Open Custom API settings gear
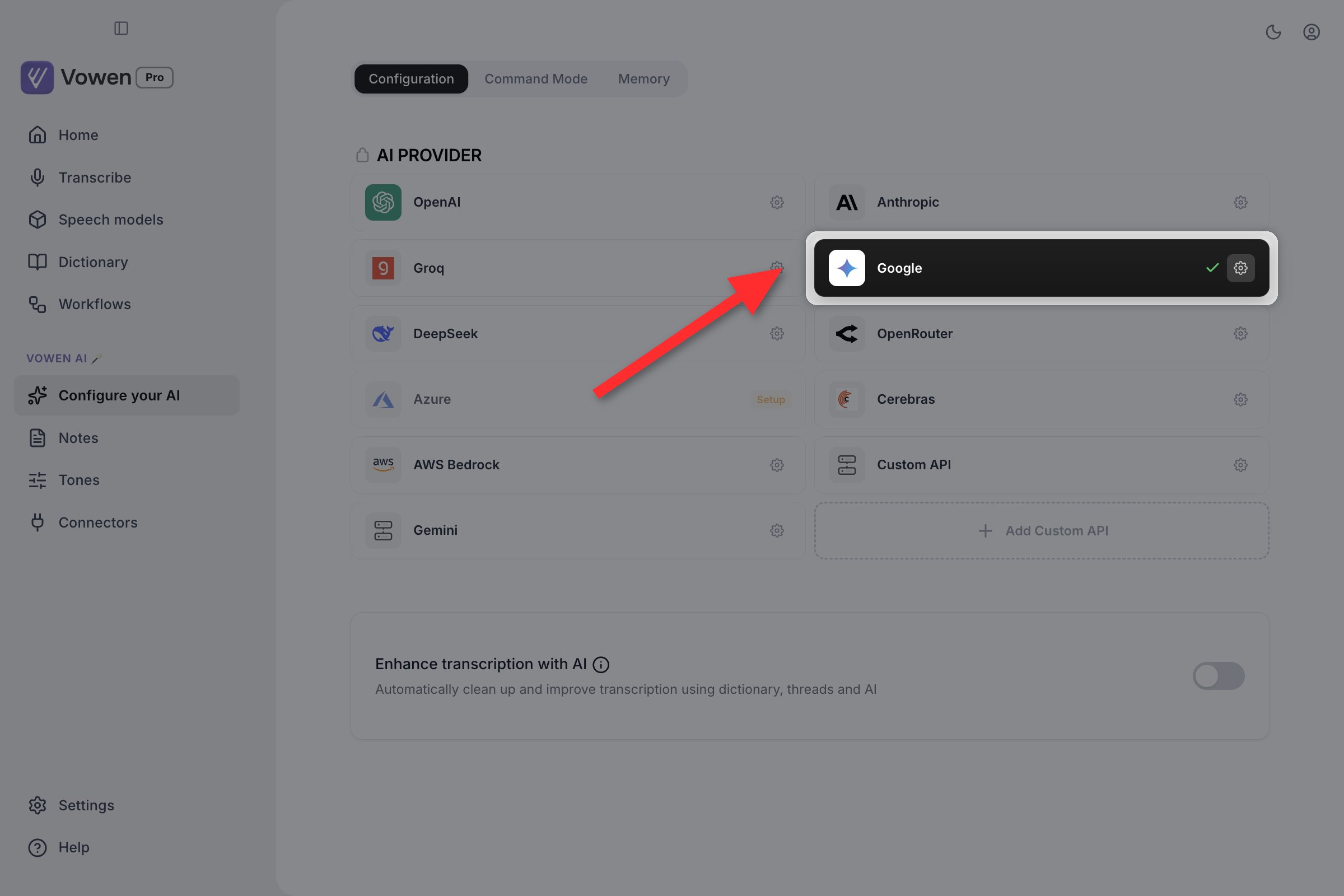 [1240, 465]
